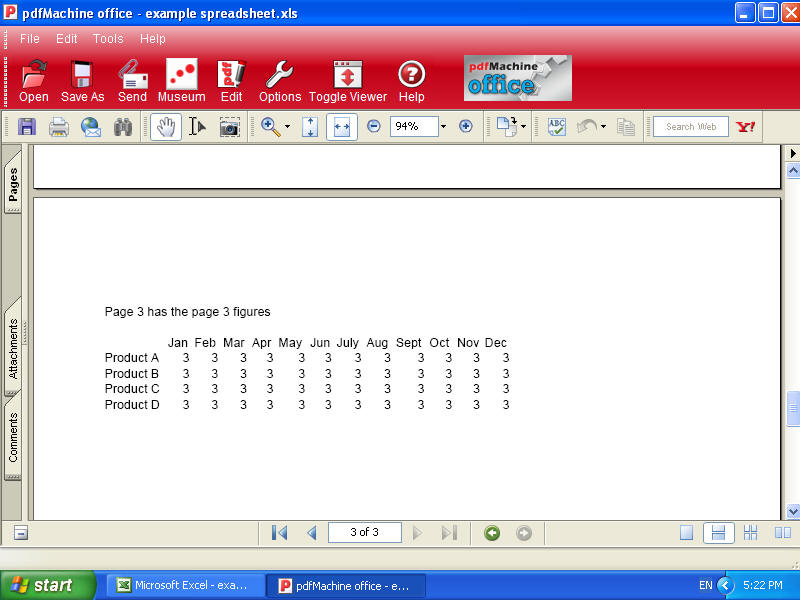Toggle fit width view
Viewport: 800px width, 600px height.
[341, 127]
